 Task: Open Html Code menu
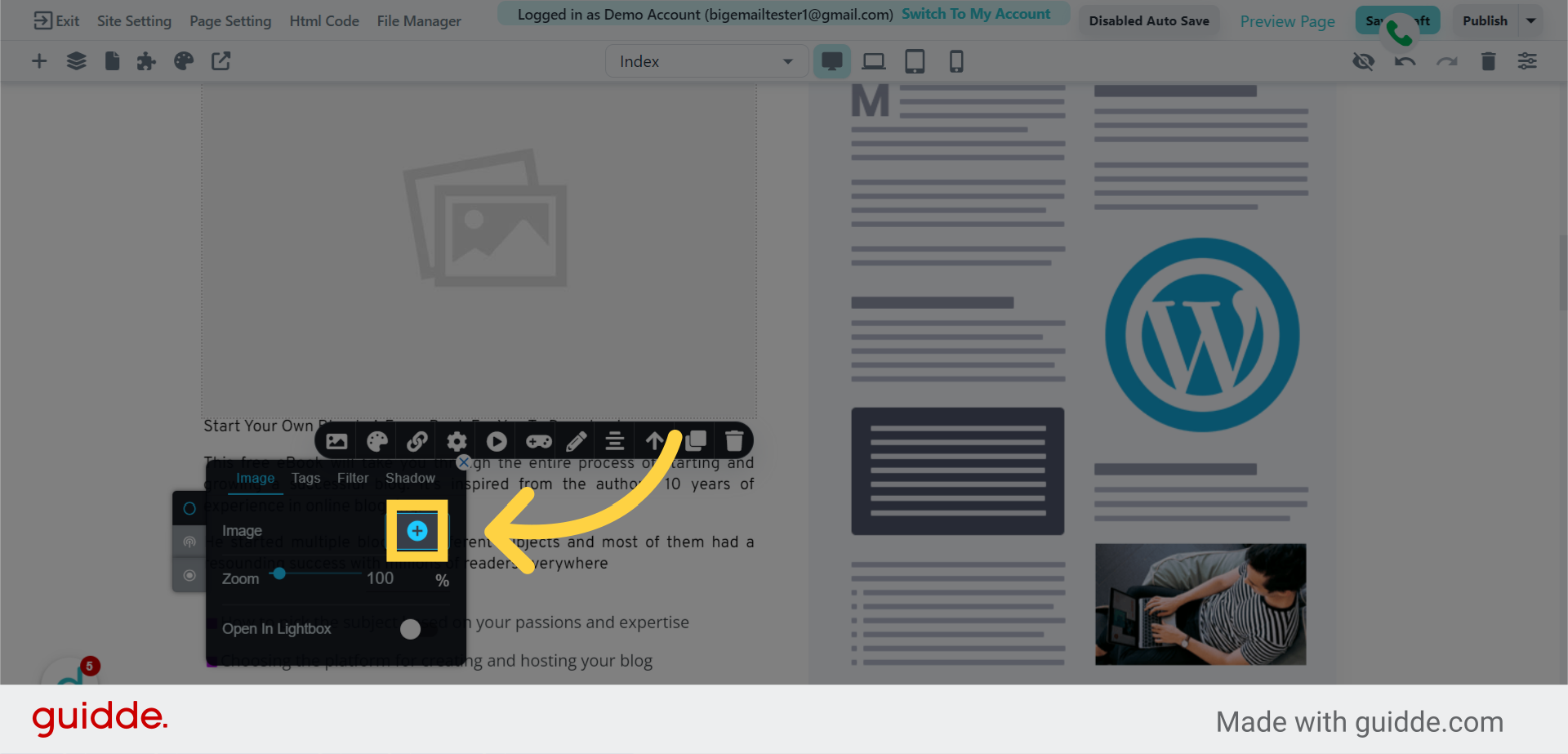click(324, 21)
